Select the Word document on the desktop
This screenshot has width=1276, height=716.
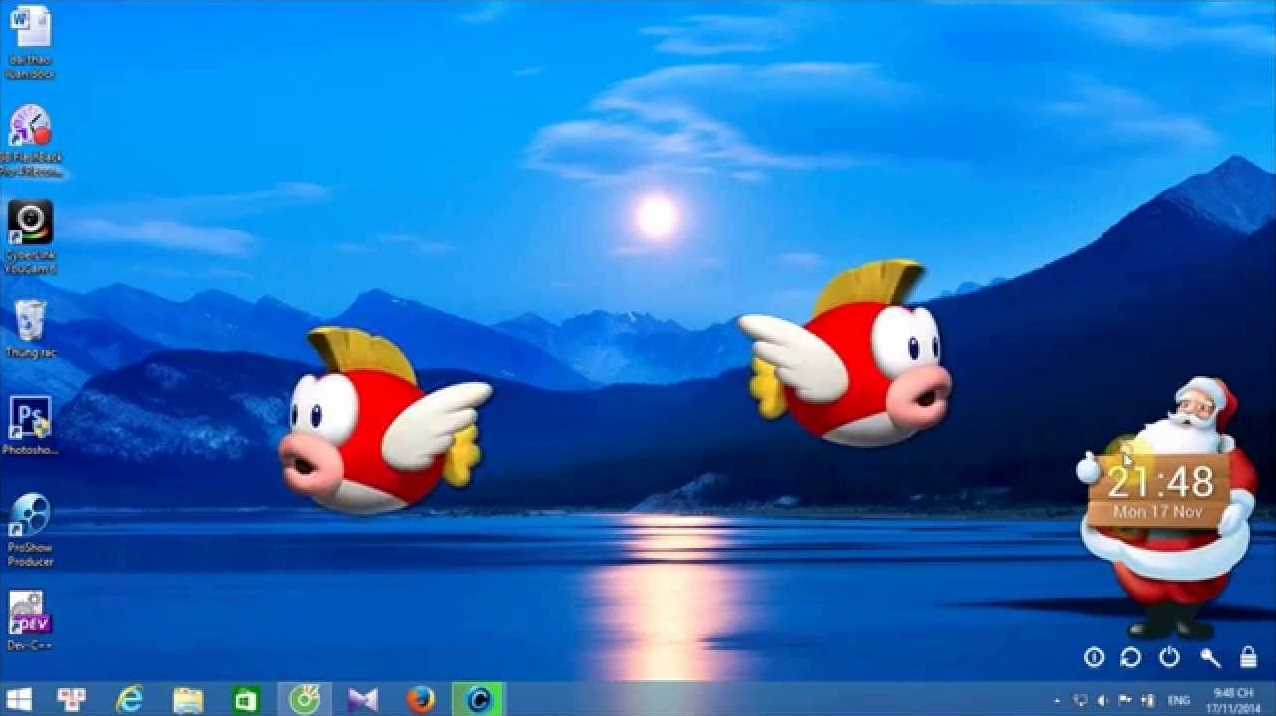tap(30, 29)
